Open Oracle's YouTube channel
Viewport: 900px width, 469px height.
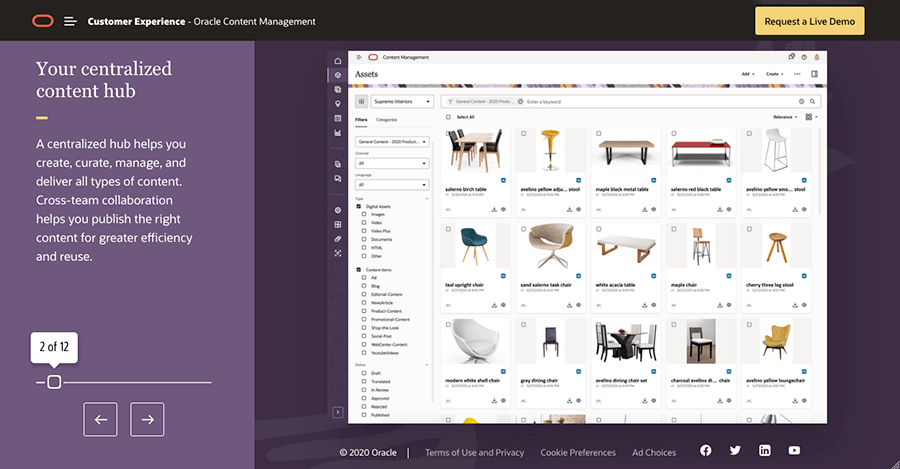coord(794,451)
